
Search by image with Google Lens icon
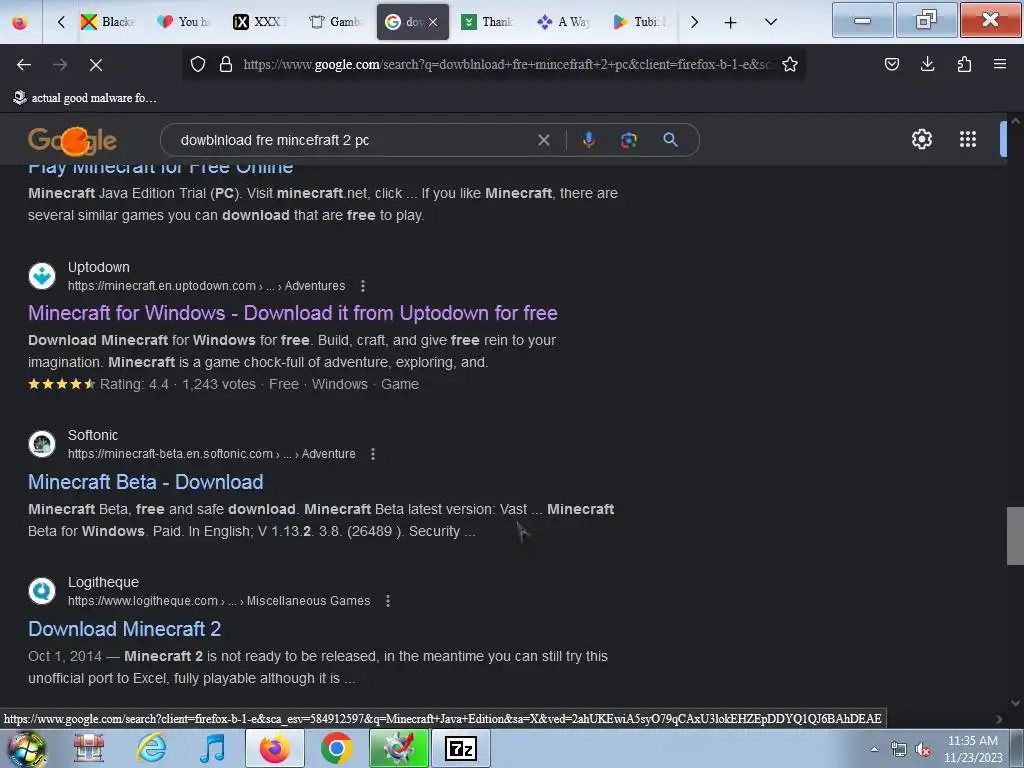(x=628, y=140)
